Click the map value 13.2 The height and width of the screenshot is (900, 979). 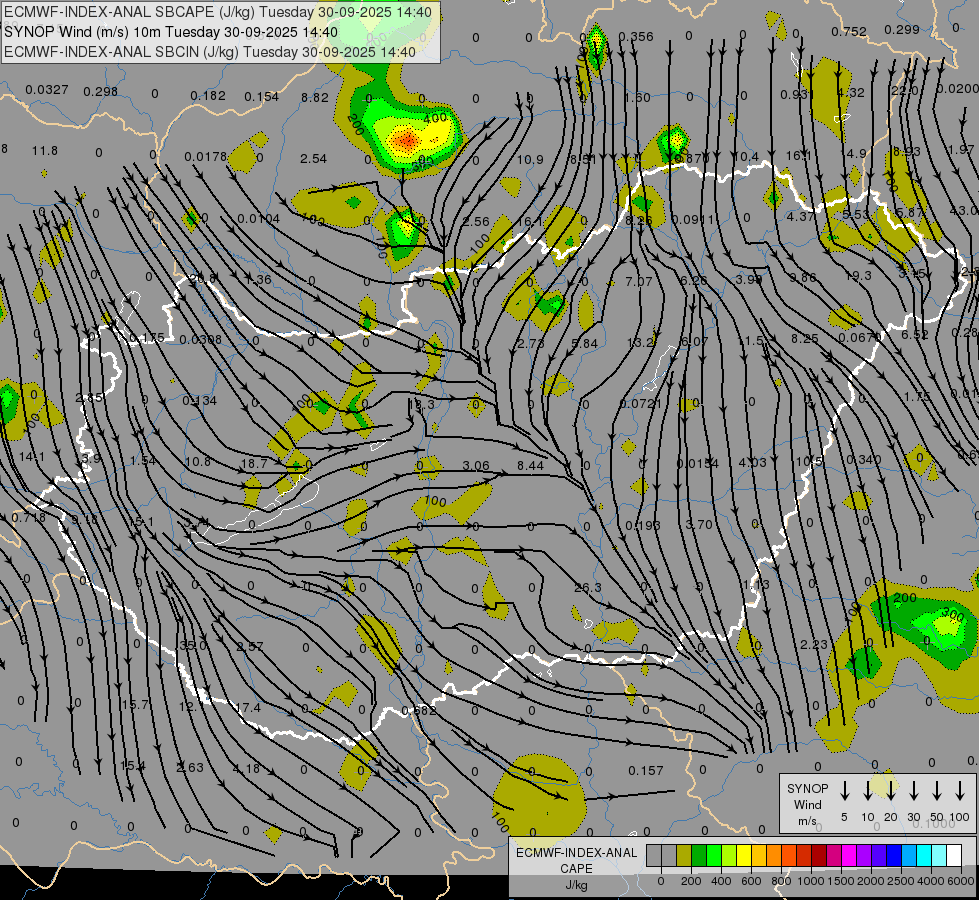pos(640,342)
